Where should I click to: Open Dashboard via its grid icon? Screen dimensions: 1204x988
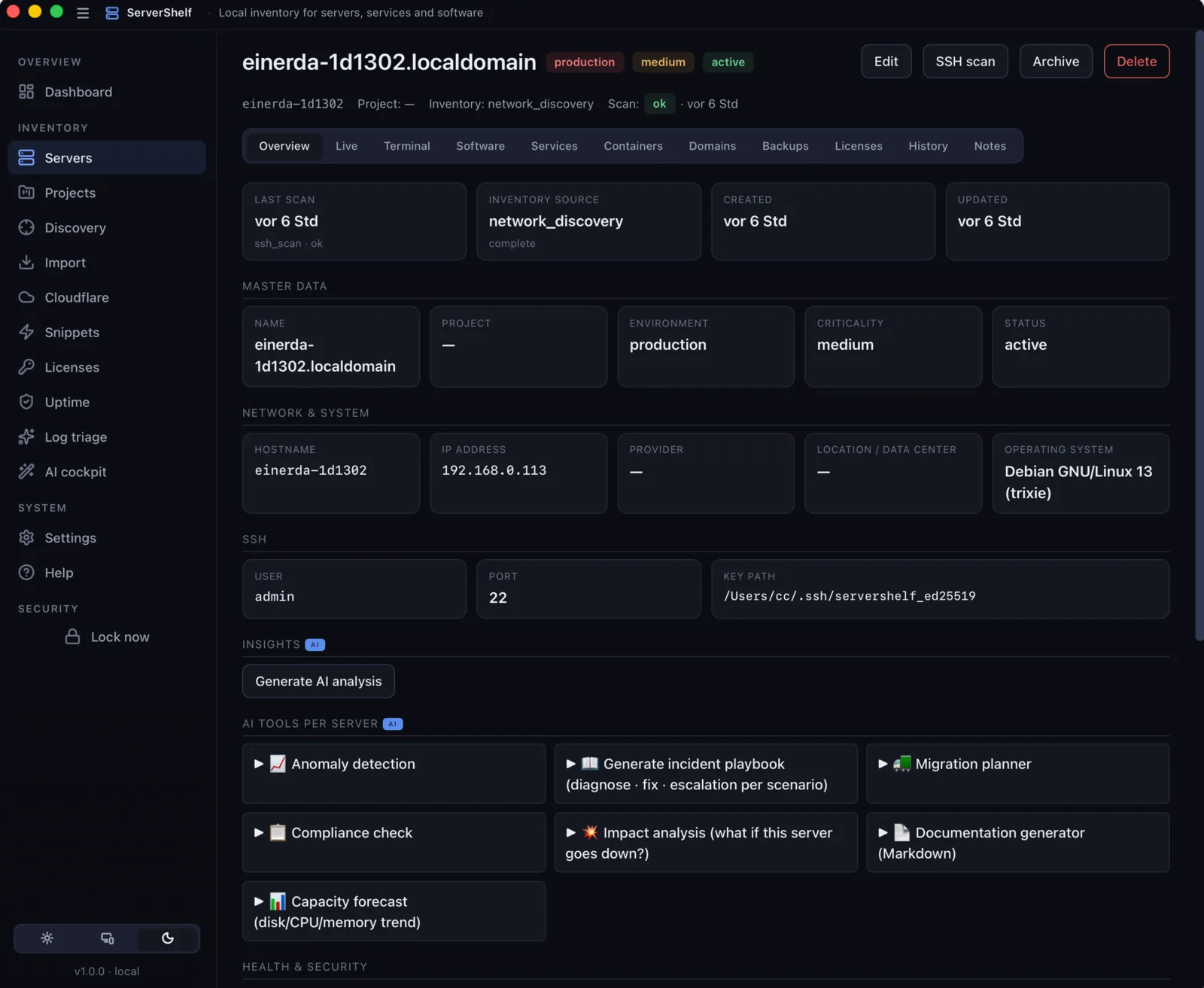point(26,92)
